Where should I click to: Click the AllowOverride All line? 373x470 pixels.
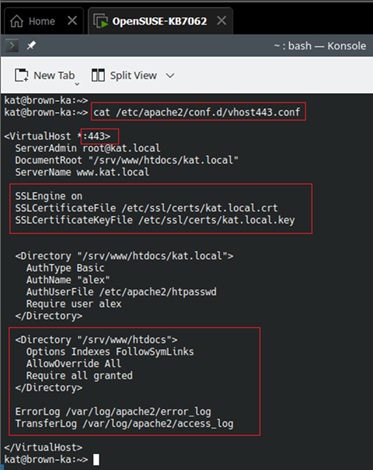click(74, 364)
